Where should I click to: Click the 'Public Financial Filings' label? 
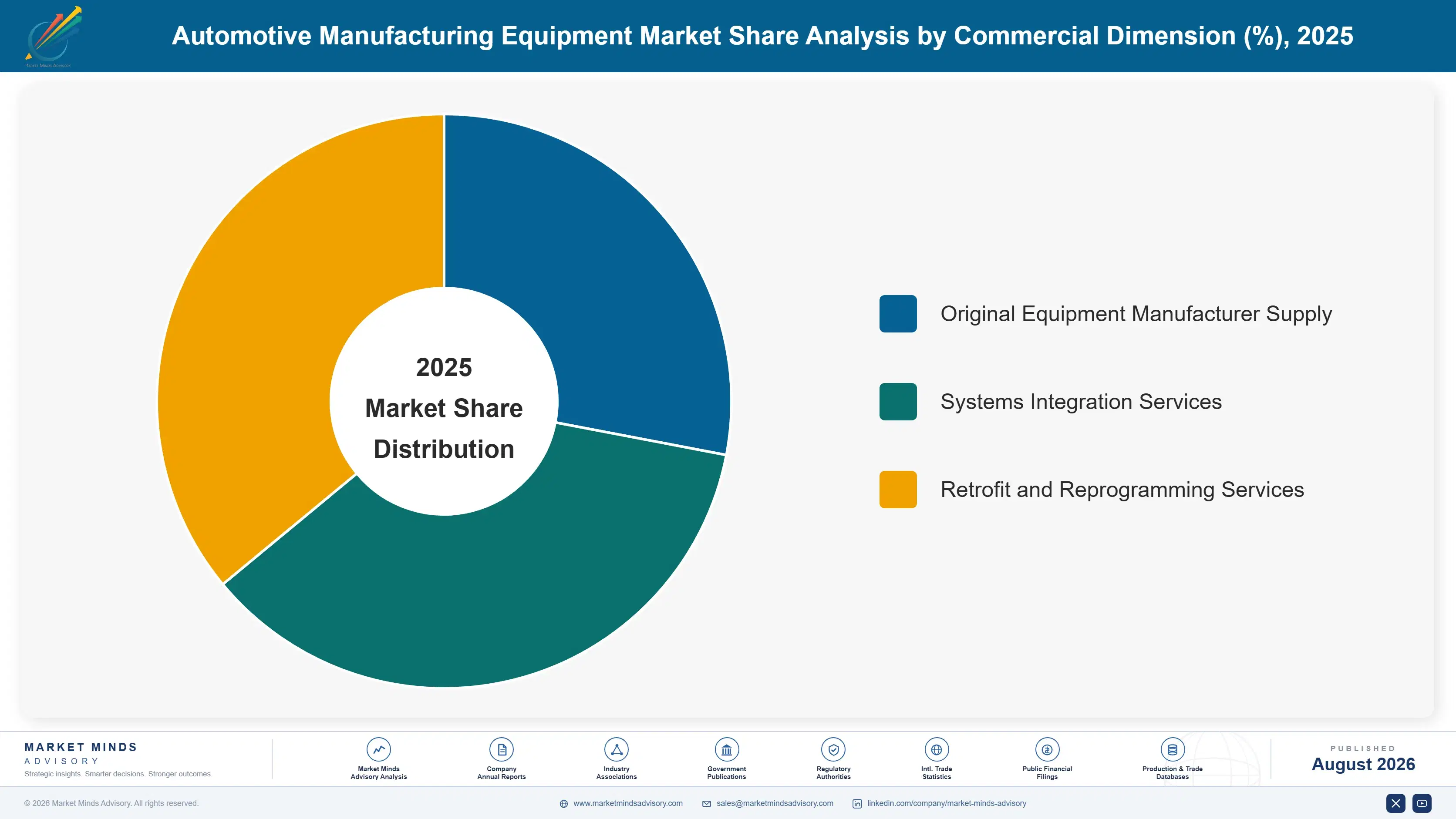coord(1047,773)
